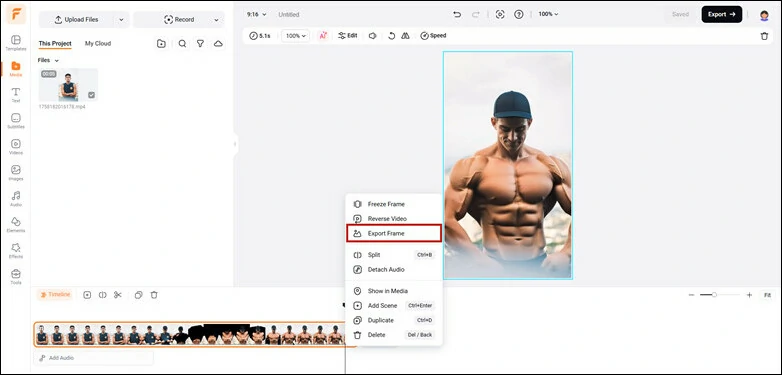This screenshot has height=375, width=782.
Task: Click the timeline zoom slider handle
Action: pos(714,295)
